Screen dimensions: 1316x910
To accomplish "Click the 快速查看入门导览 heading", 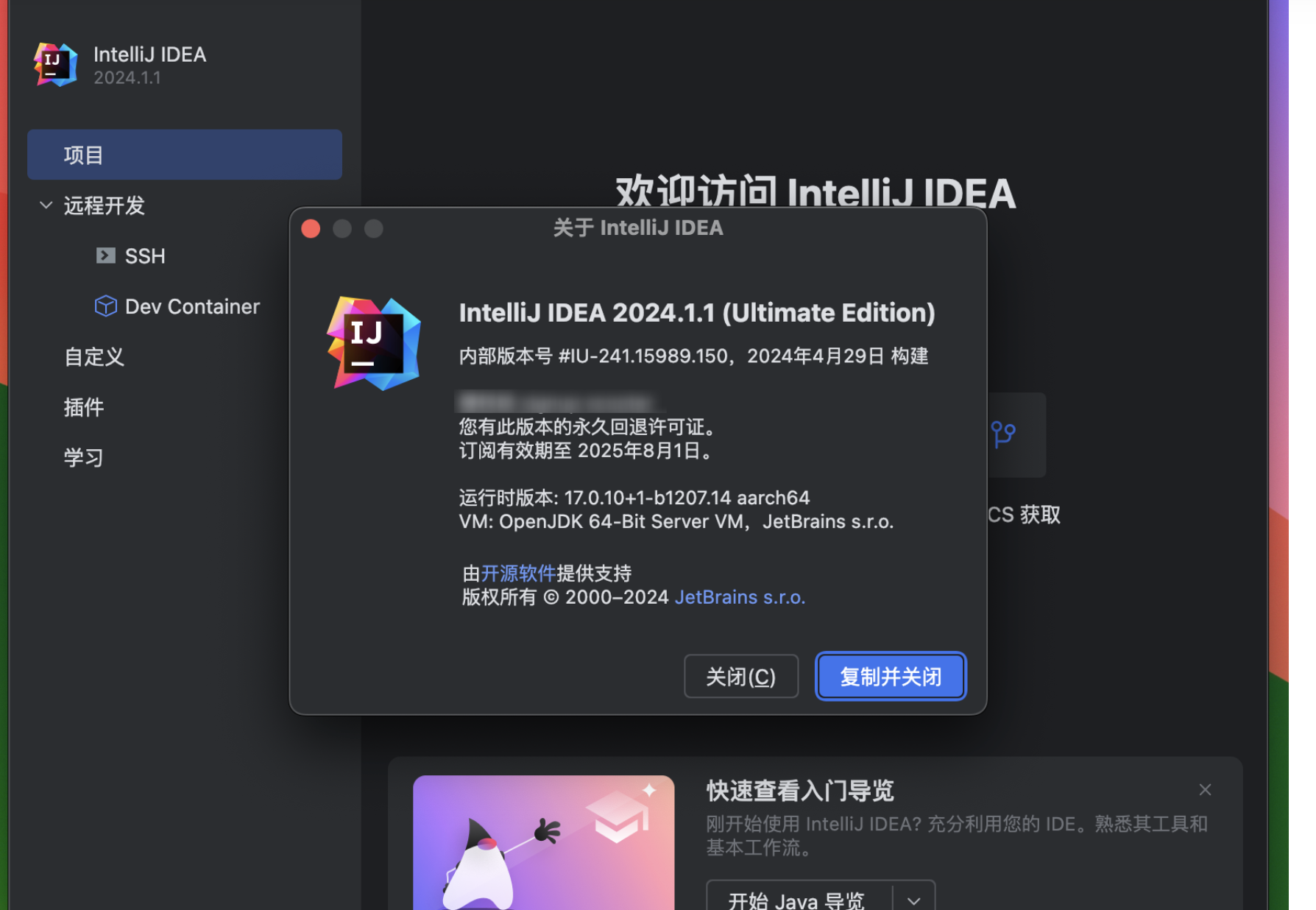I will [800, 790].
